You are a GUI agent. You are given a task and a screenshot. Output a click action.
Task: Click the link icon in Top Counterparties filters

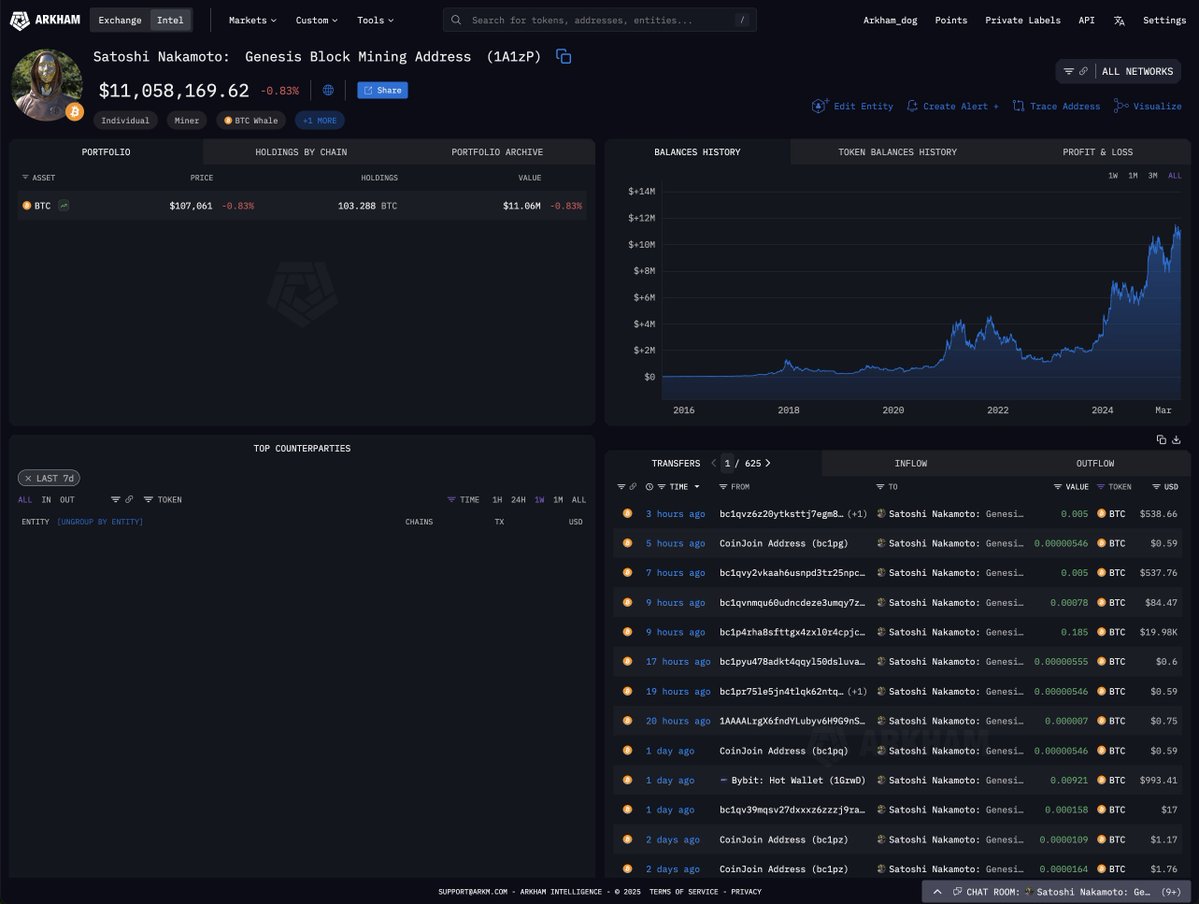129,499
